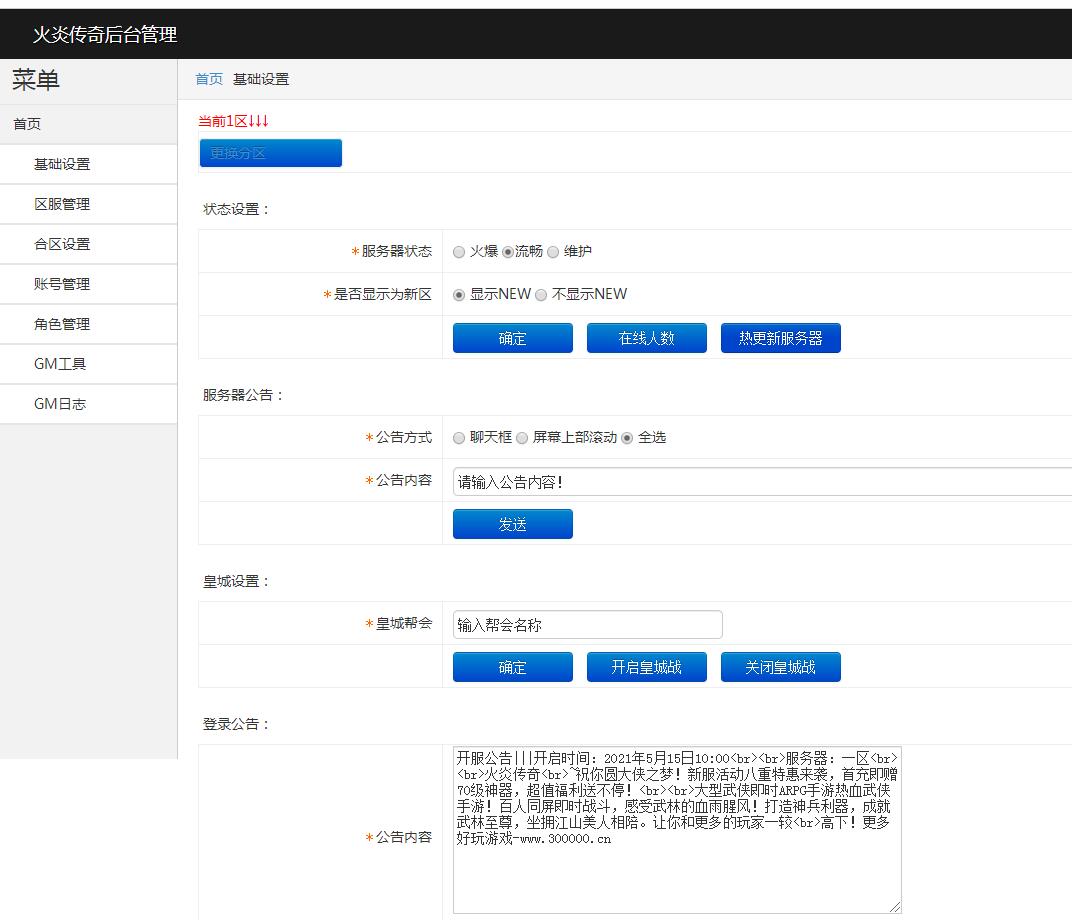Click the 更换分区 button
The image size is (1072, 920).
point(270,153)
